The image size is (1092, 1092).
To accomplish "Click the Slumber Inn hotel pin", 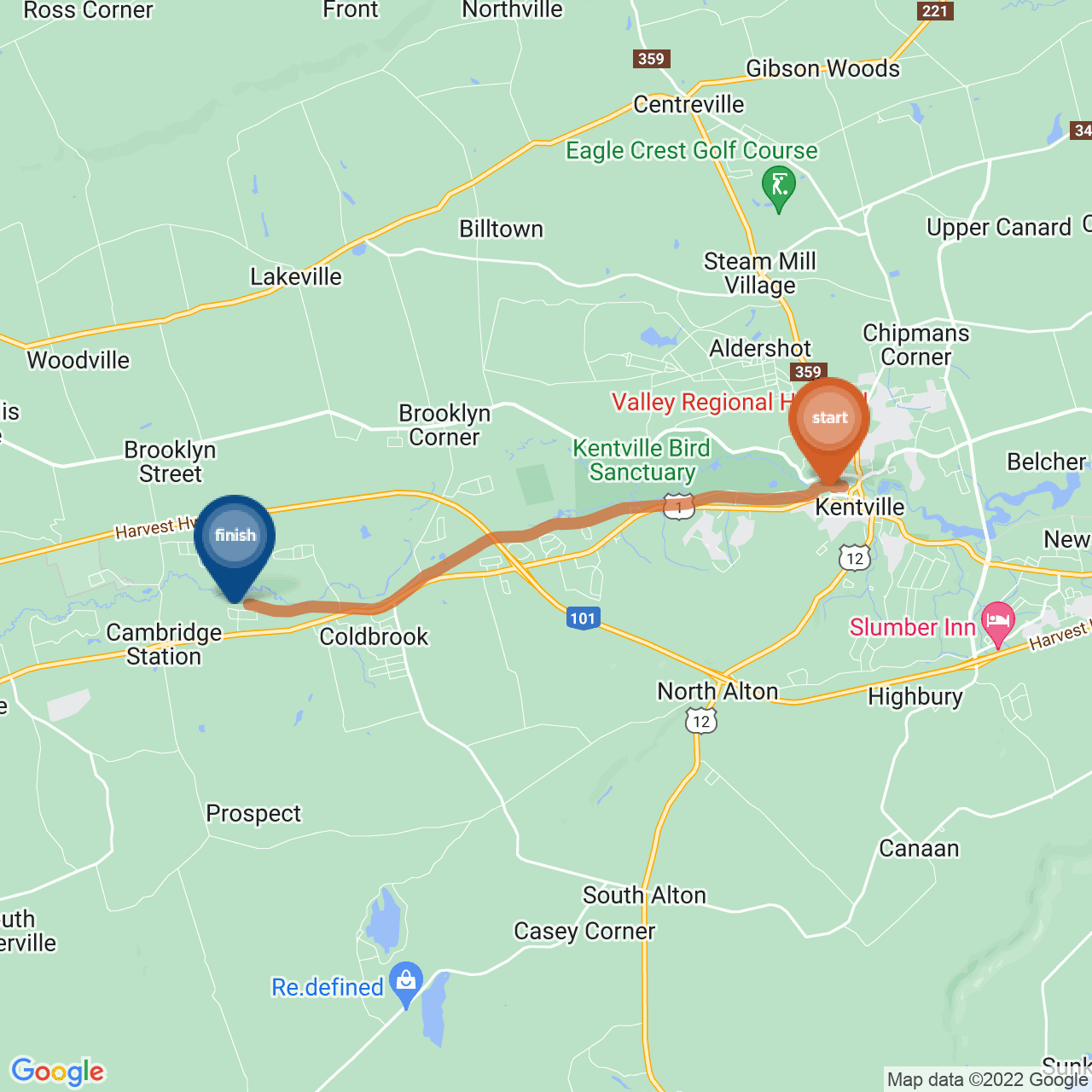I will pyautogui.click(x=998, y=625).
